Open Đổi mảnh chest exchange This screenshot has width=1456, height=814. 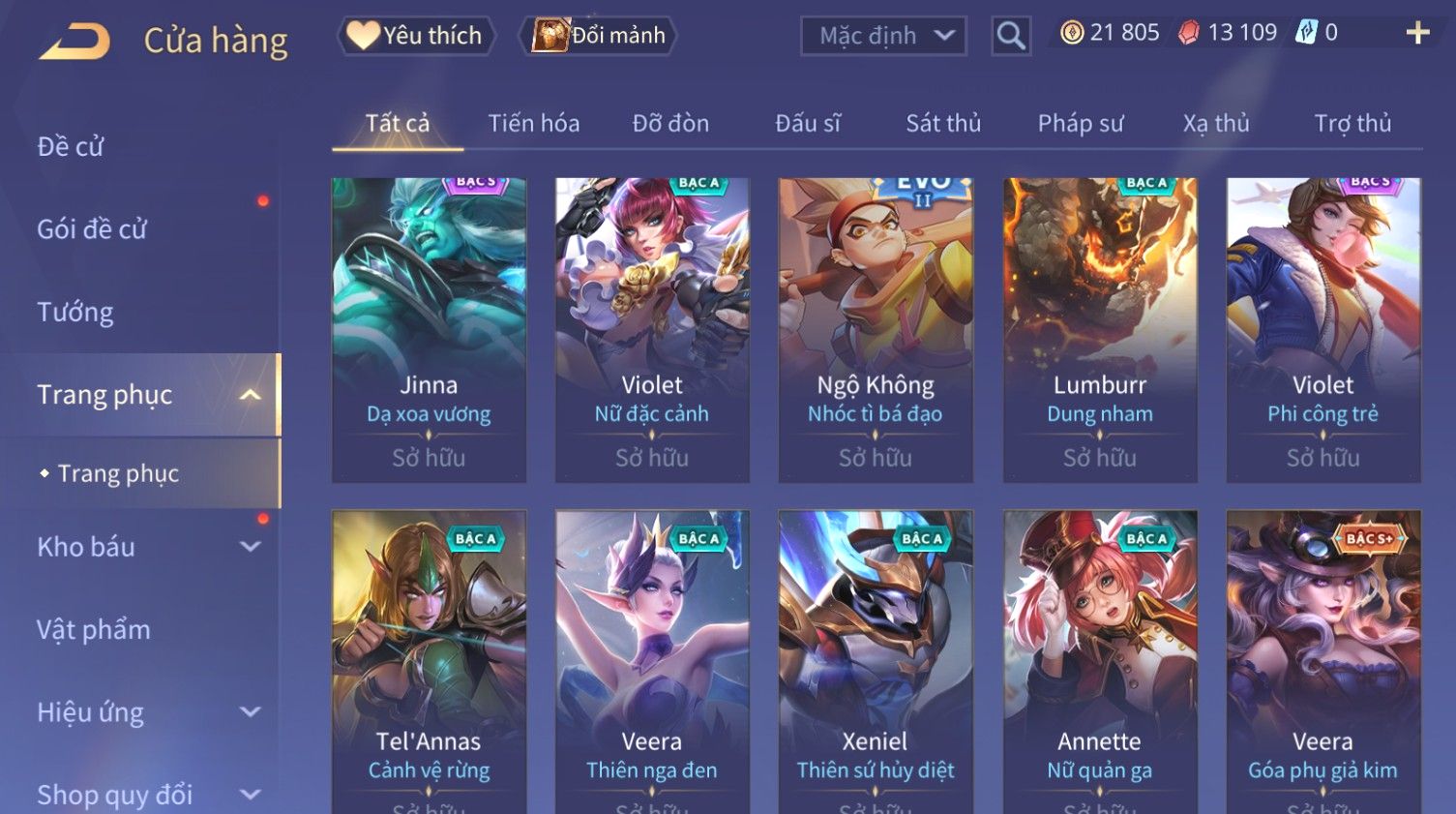[599, 36]
